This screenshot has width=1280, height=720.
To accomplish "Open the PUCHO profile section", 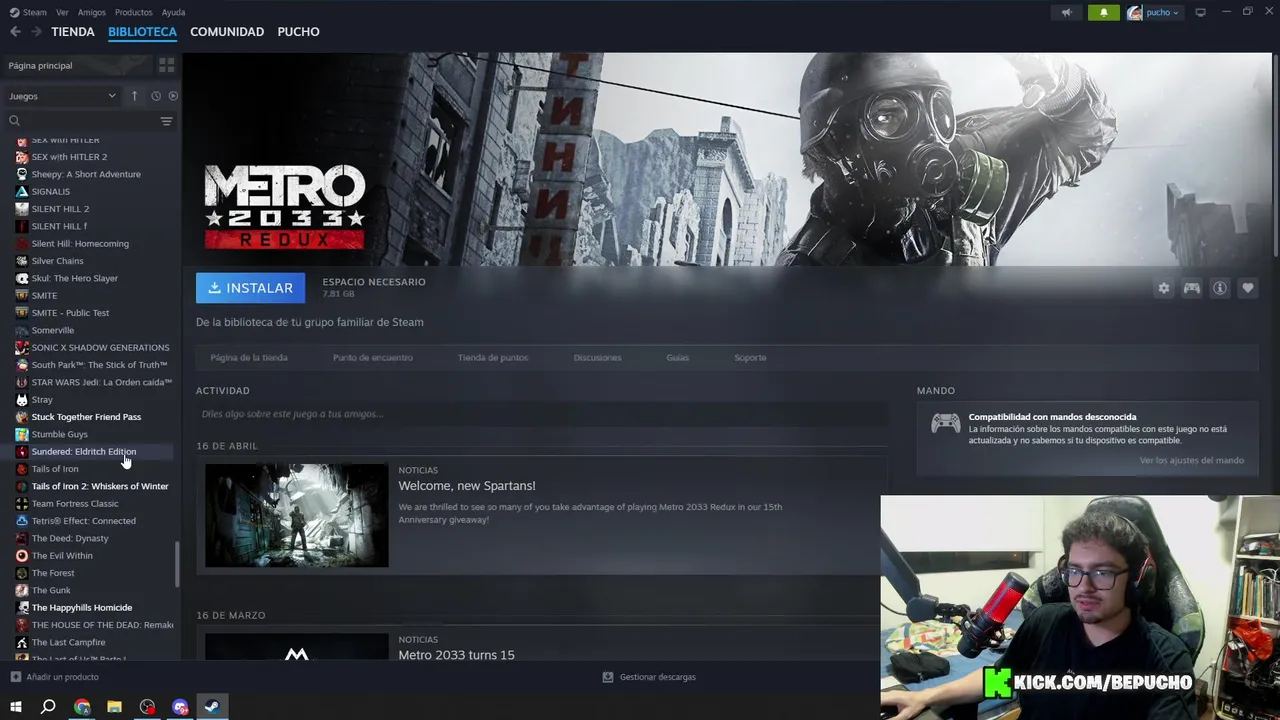I will (298, 32).
